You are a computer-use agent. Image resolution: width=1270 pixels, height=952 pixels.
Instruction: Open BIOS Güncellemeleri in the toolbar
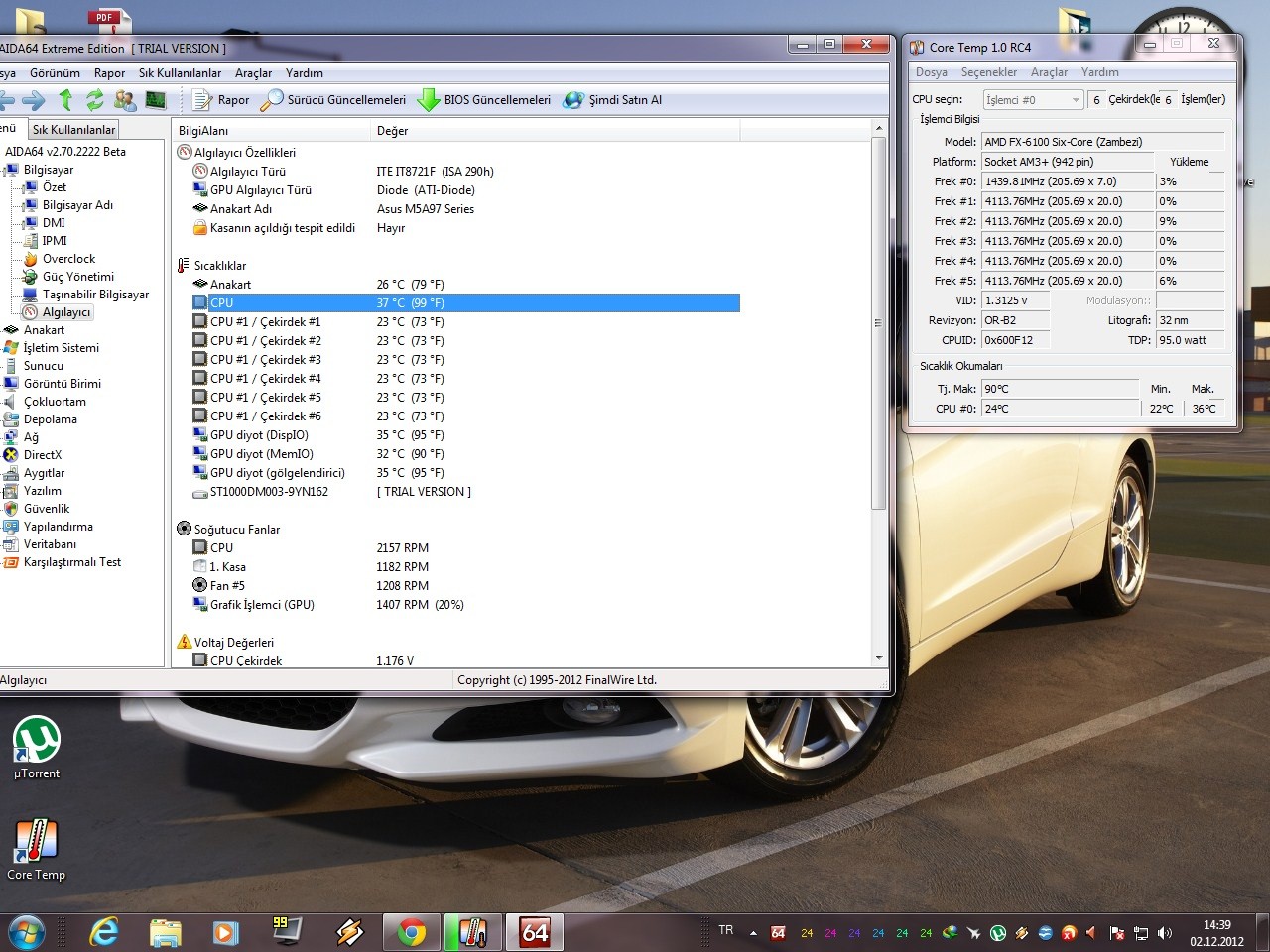tap(484, 100)
